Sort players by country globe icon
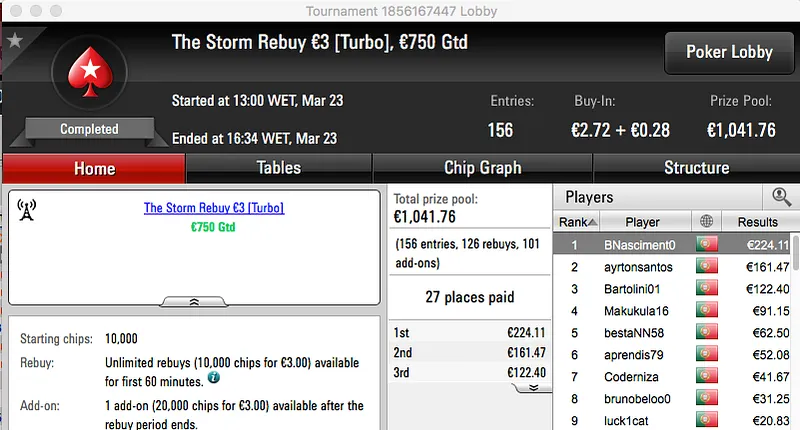Screen dimensions: 800x430 [708, 222]
